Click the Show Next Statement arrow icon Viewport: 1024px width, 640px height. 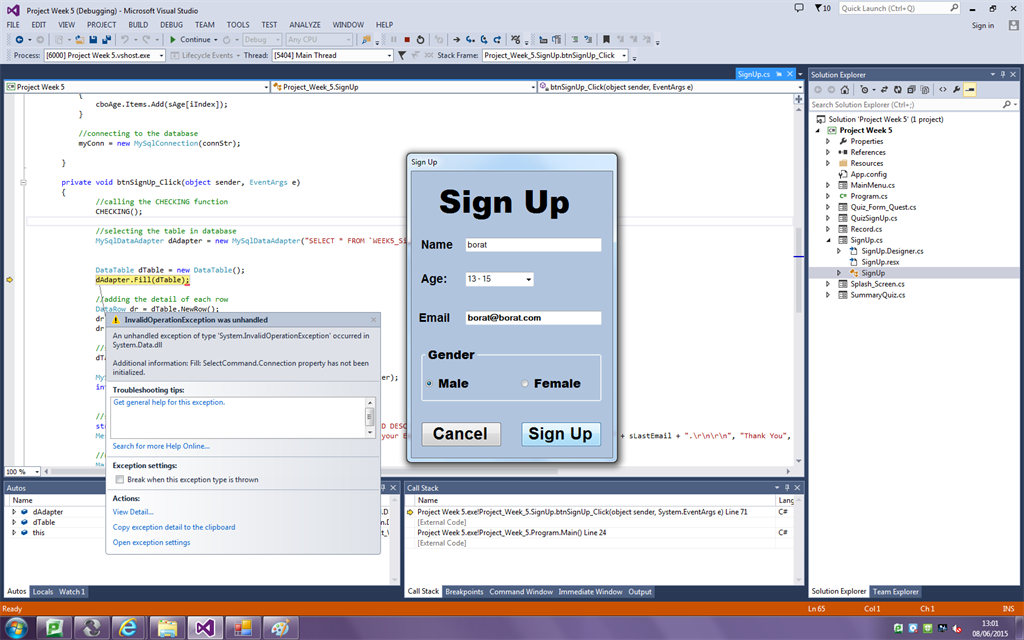[456, 40]
